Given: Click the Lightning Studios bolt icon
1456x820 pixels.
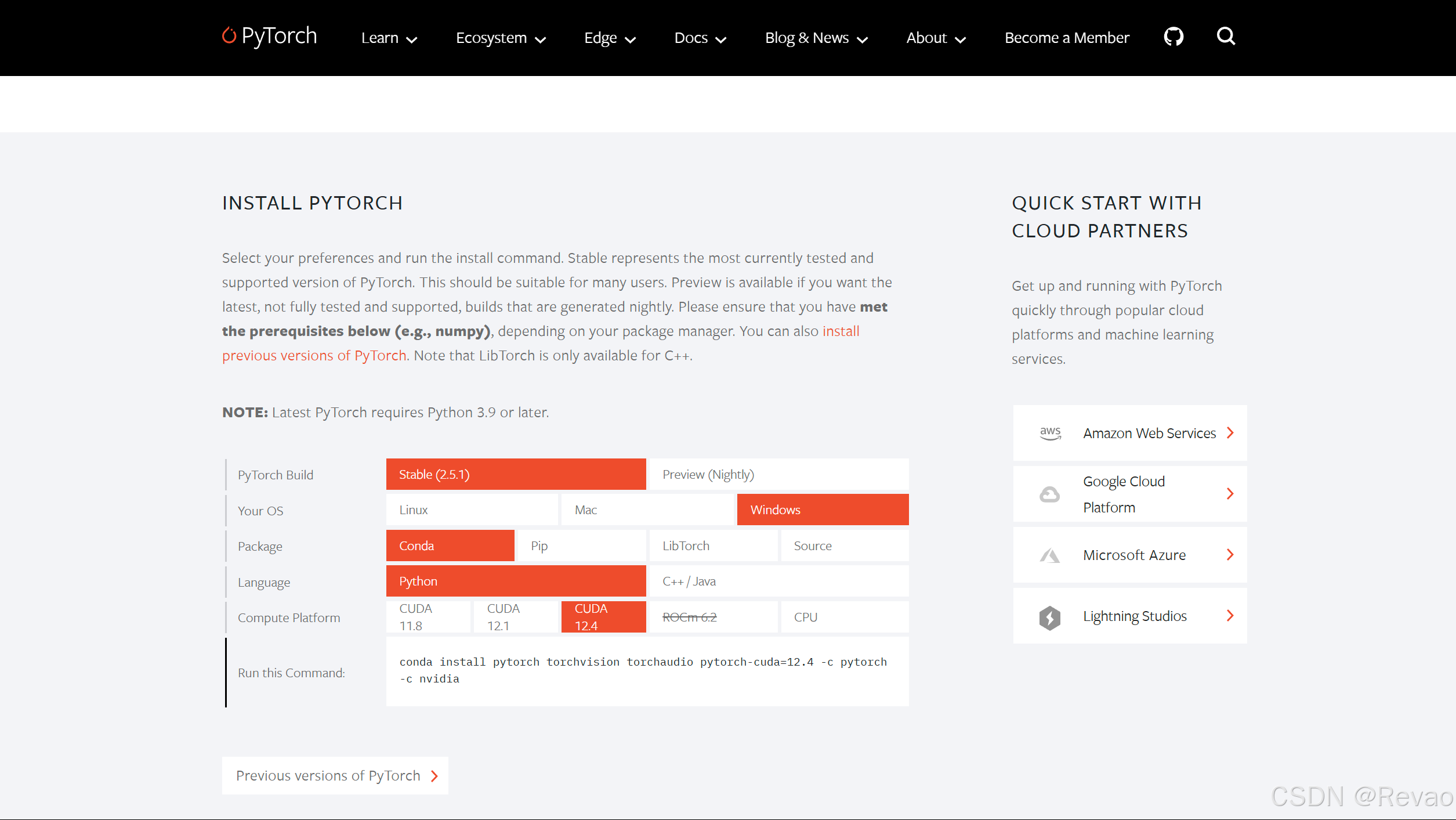Looking at the screenshot, I should pos(1049,617).
